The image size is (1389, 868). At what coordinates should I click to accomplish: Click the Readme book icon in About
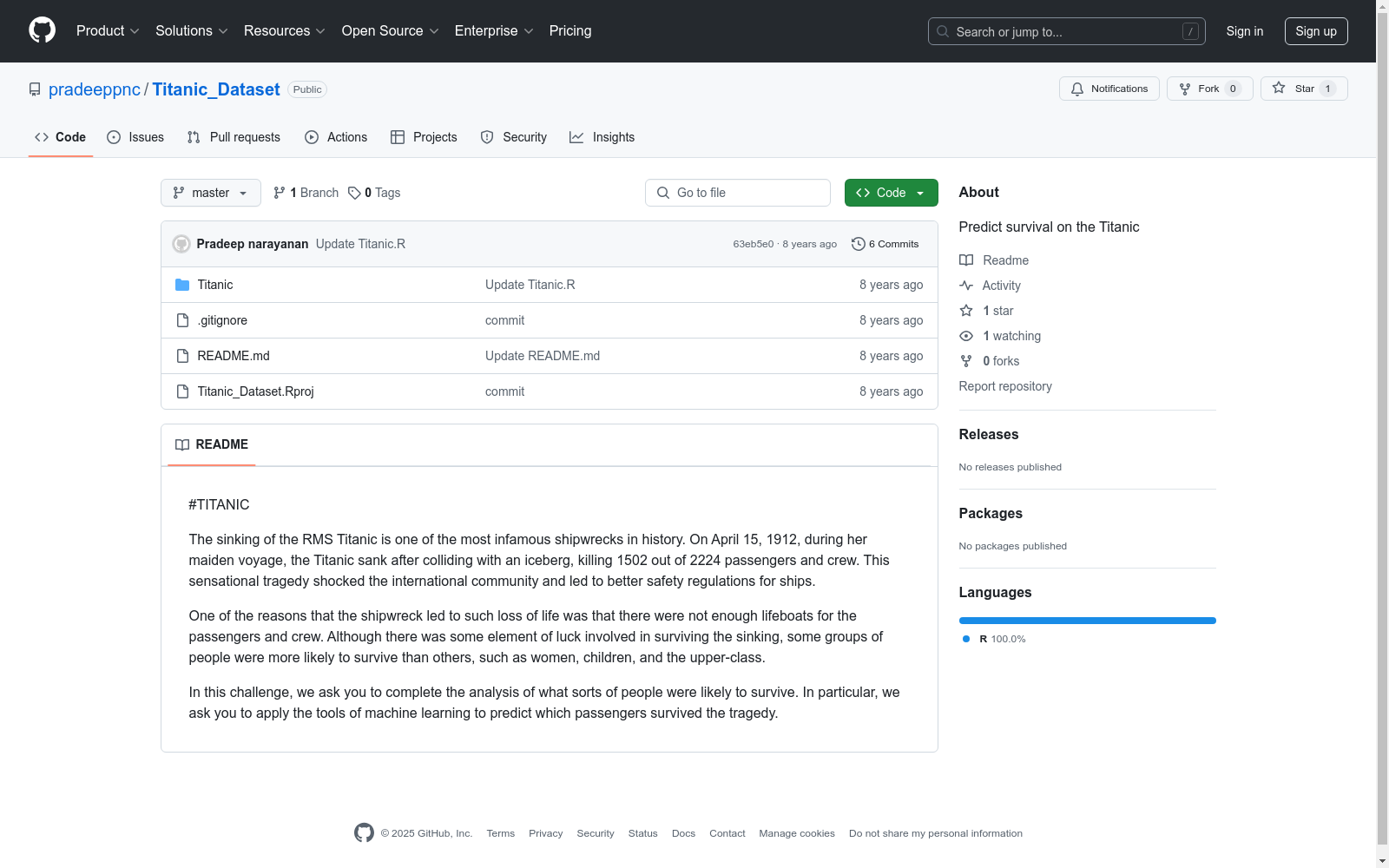[x=966, y=260]
